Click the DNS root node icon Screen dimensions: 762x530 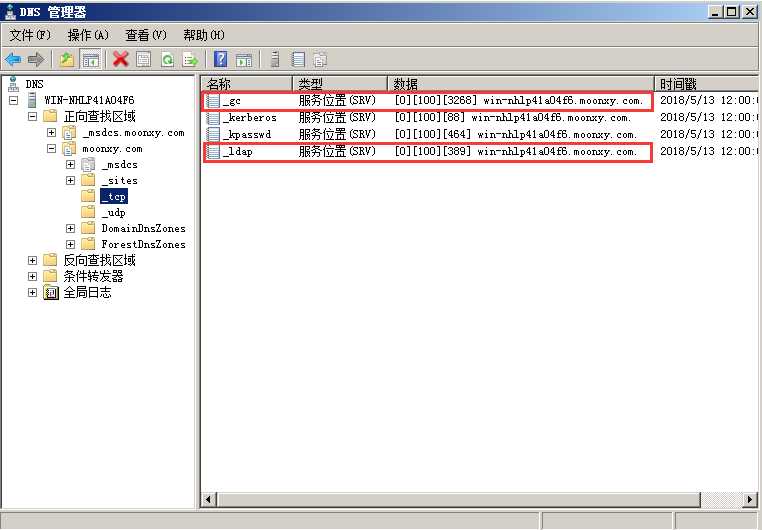coord(14,84)
